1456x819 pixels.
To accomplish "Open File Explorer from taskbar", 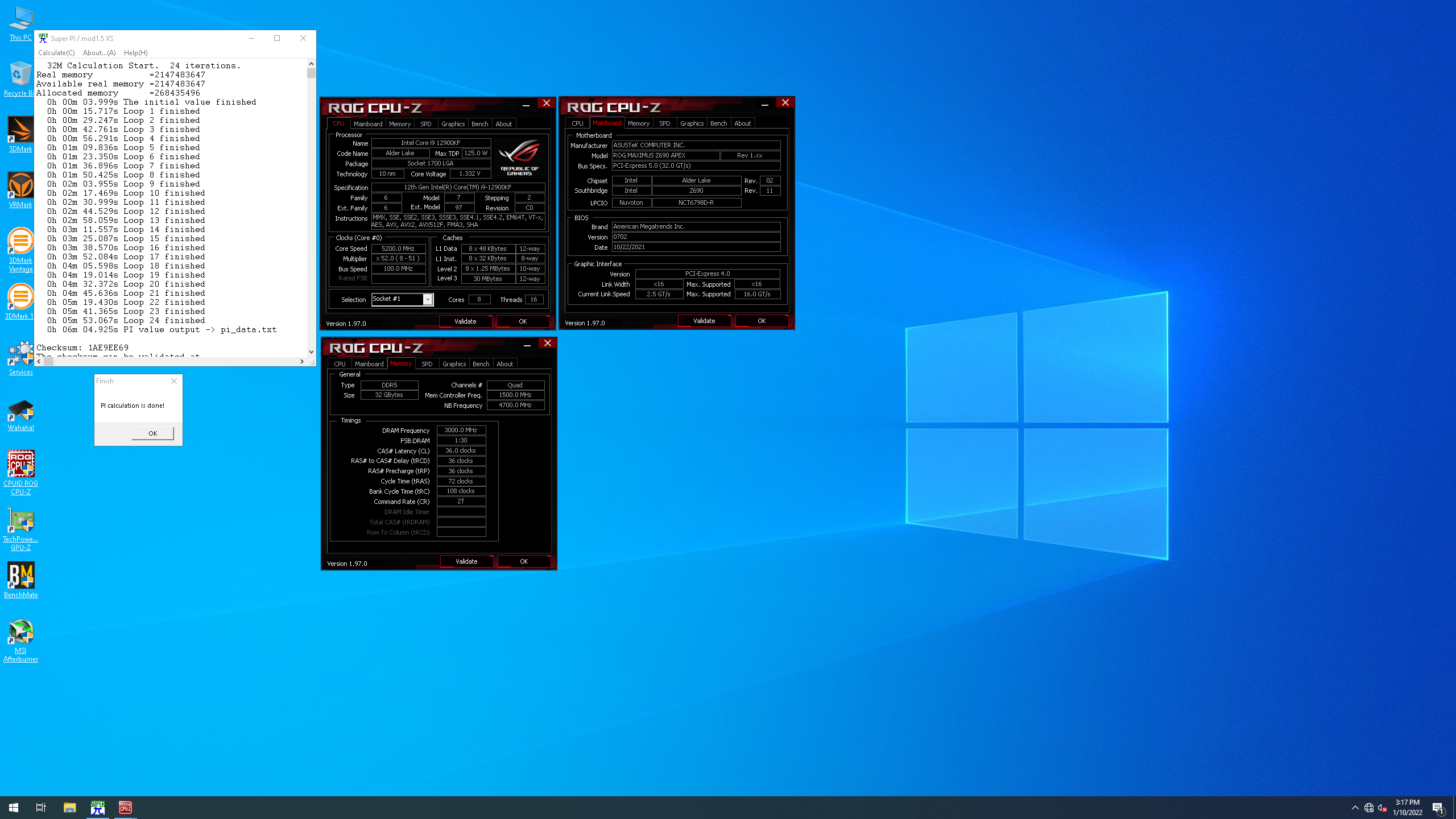I will pyautogui.click(x=69, y=808).
